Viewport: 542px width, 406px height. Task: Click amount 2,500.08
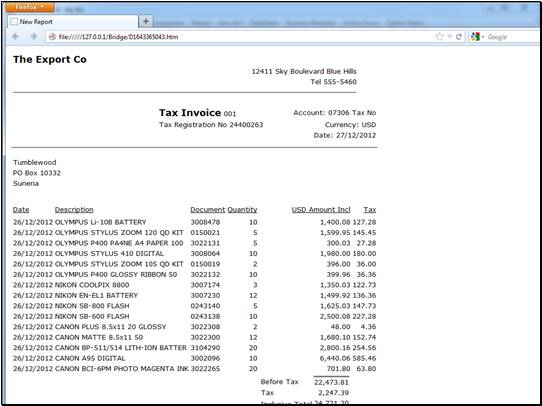[335, 317]
